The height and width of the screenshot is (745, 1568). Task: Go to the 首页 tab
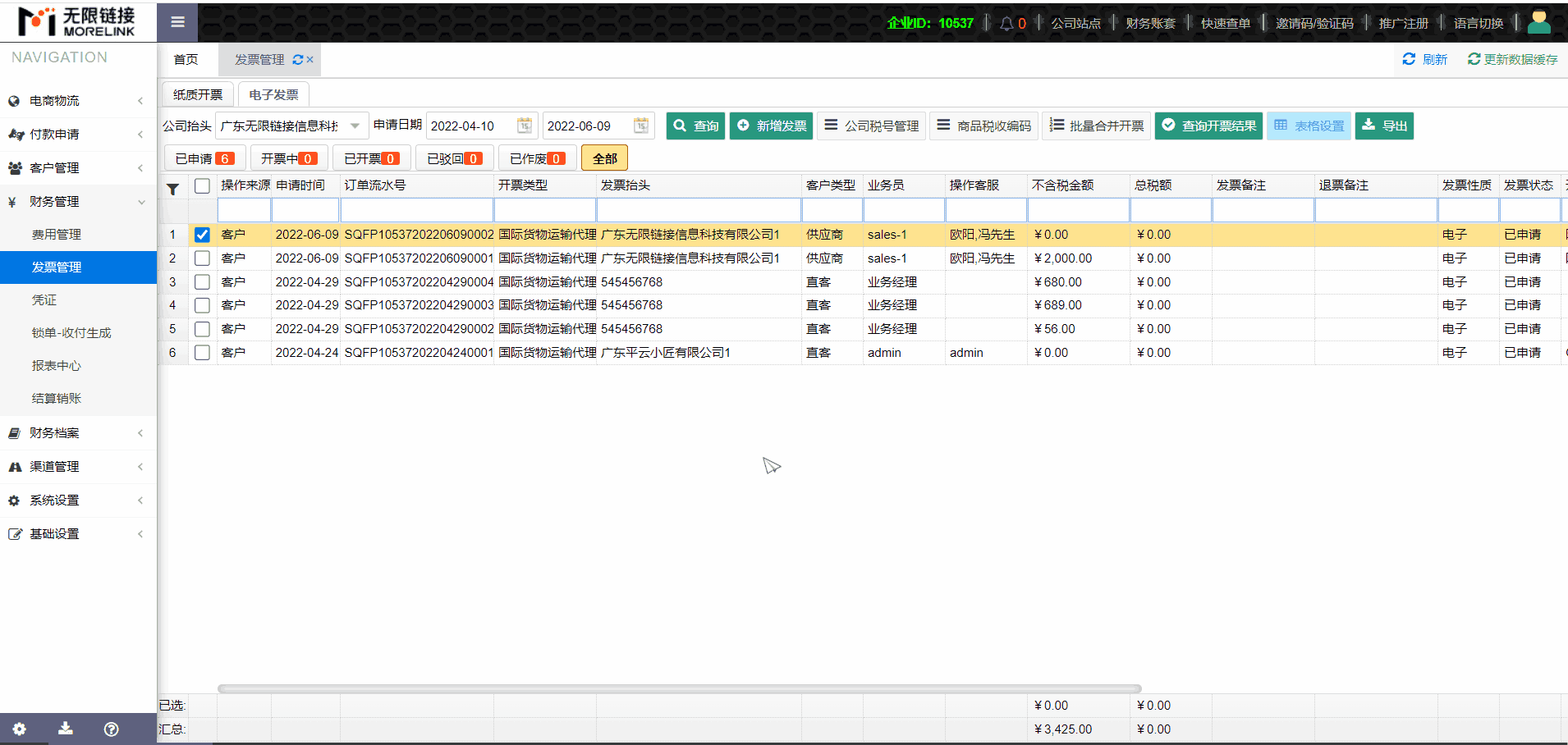[186, 59]
